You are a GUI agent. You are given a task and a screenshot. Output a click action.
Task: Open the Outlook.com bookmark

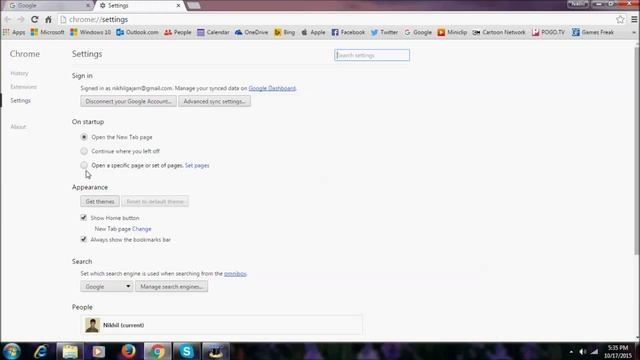137,32
